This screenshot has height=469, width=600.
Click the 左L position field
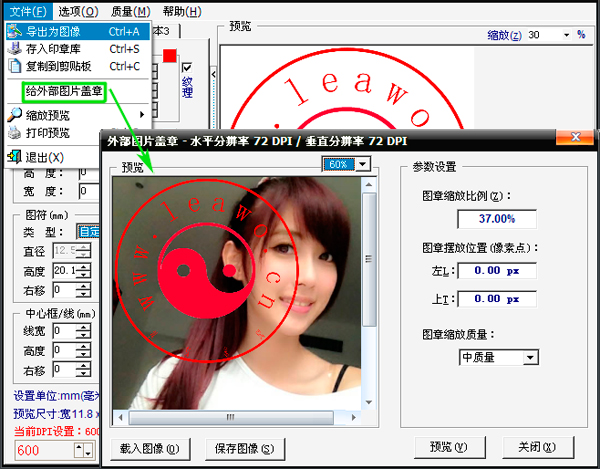497,271
